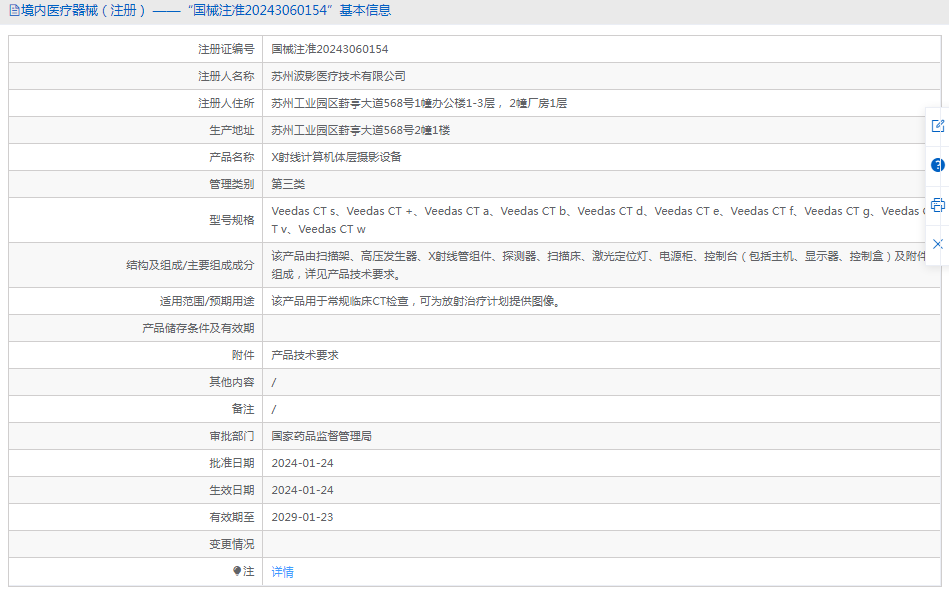949x596 pixels.
Task: Click the 其他内容 label
Action: coord(232,382)
